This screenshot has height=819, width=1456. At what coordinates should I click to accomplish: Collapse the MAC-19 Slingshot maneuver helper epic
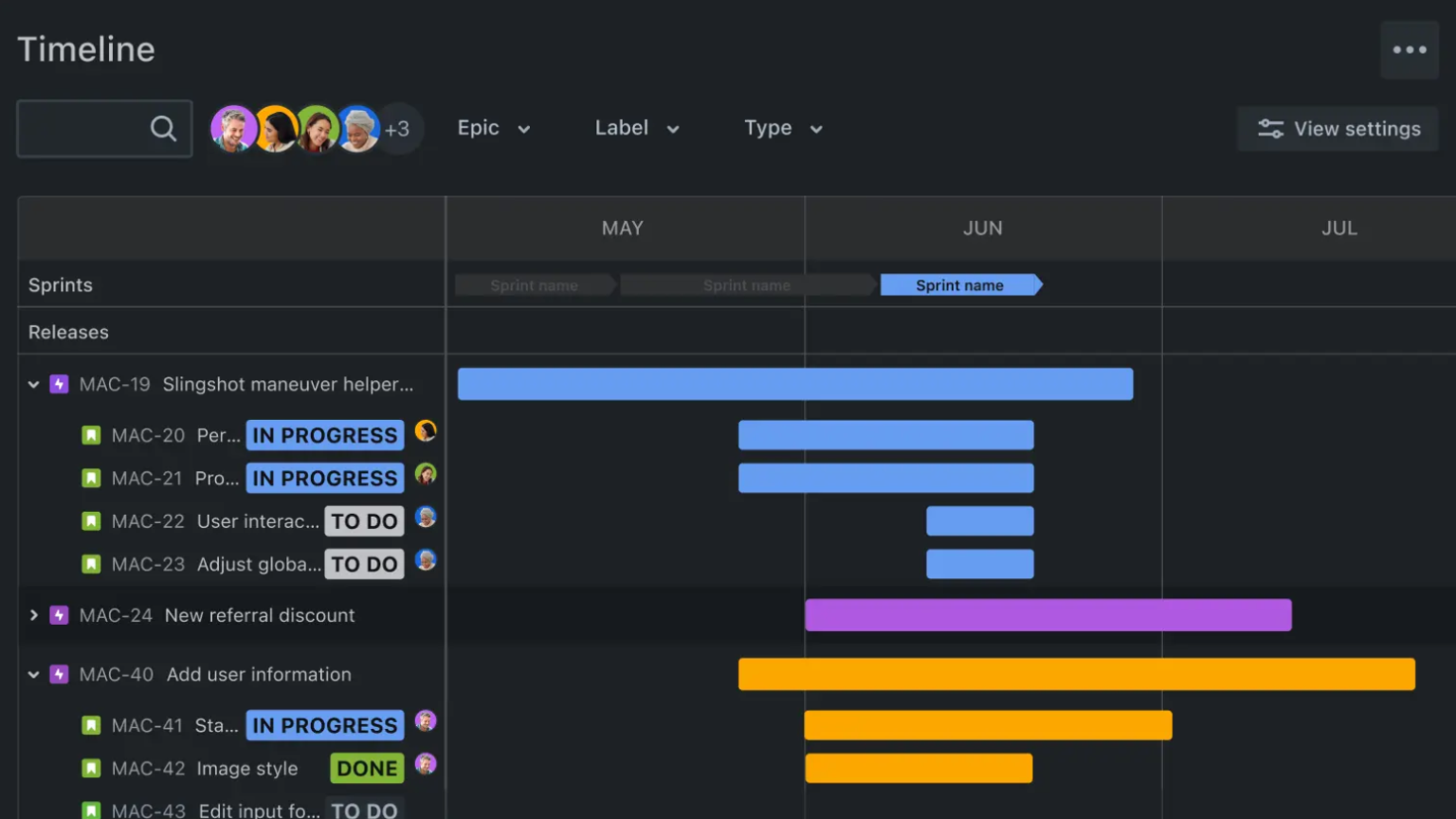click(33, 384)
